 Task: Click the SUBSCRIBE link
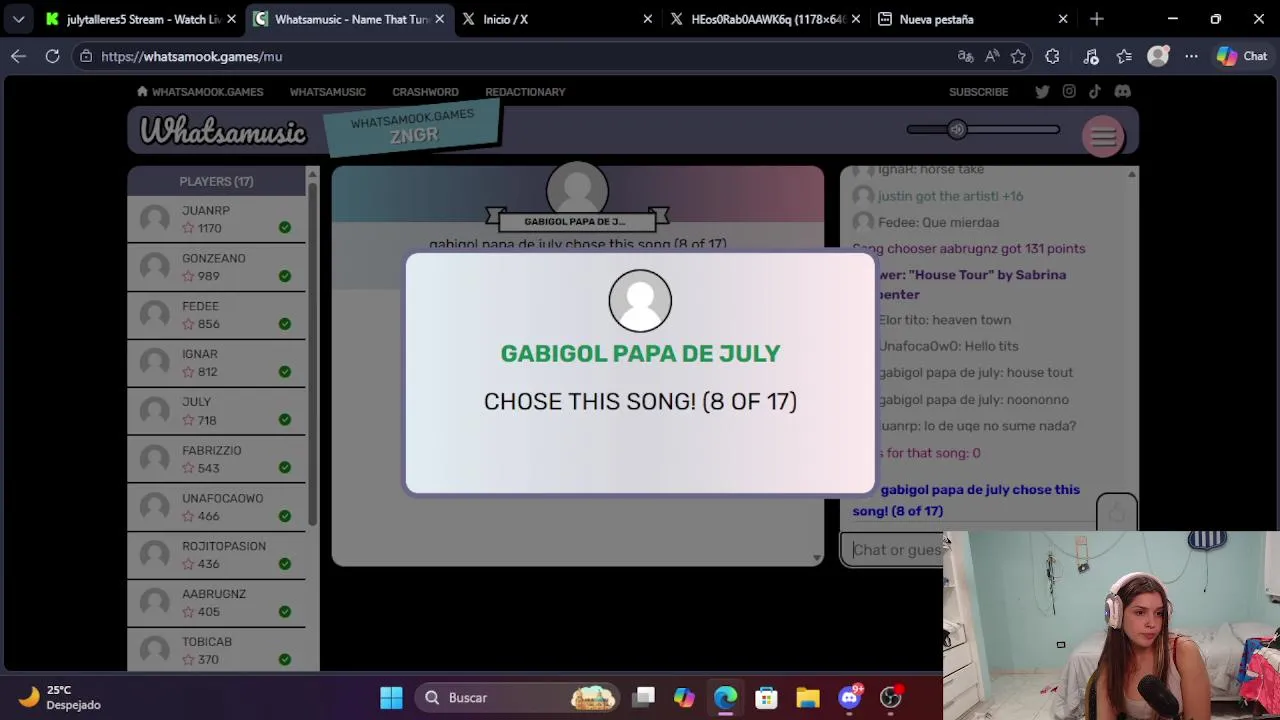click(x=978, y=92)
